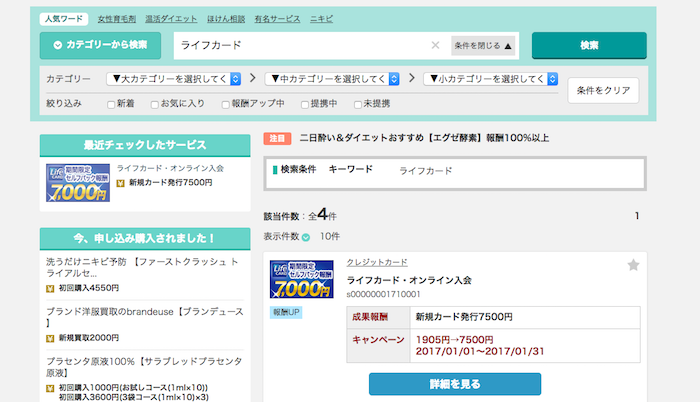Expand the カテゴリーから検索 menu

tap(100, 45)
